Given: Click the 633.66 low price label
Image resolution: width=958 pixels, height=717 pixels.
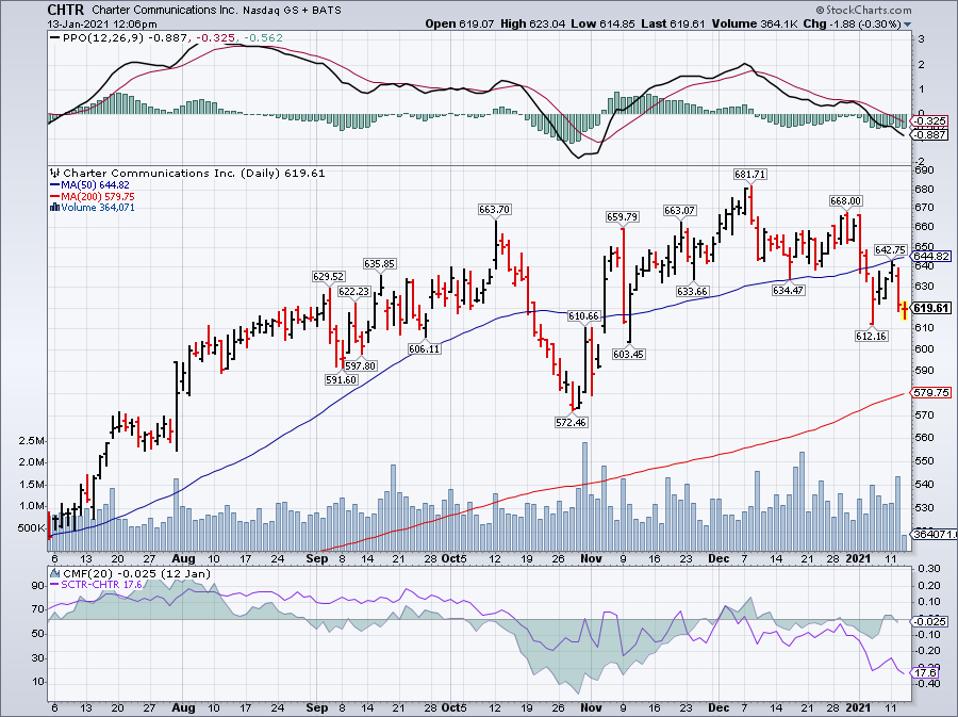Looking at the screenshot, I should click(692, 291).
